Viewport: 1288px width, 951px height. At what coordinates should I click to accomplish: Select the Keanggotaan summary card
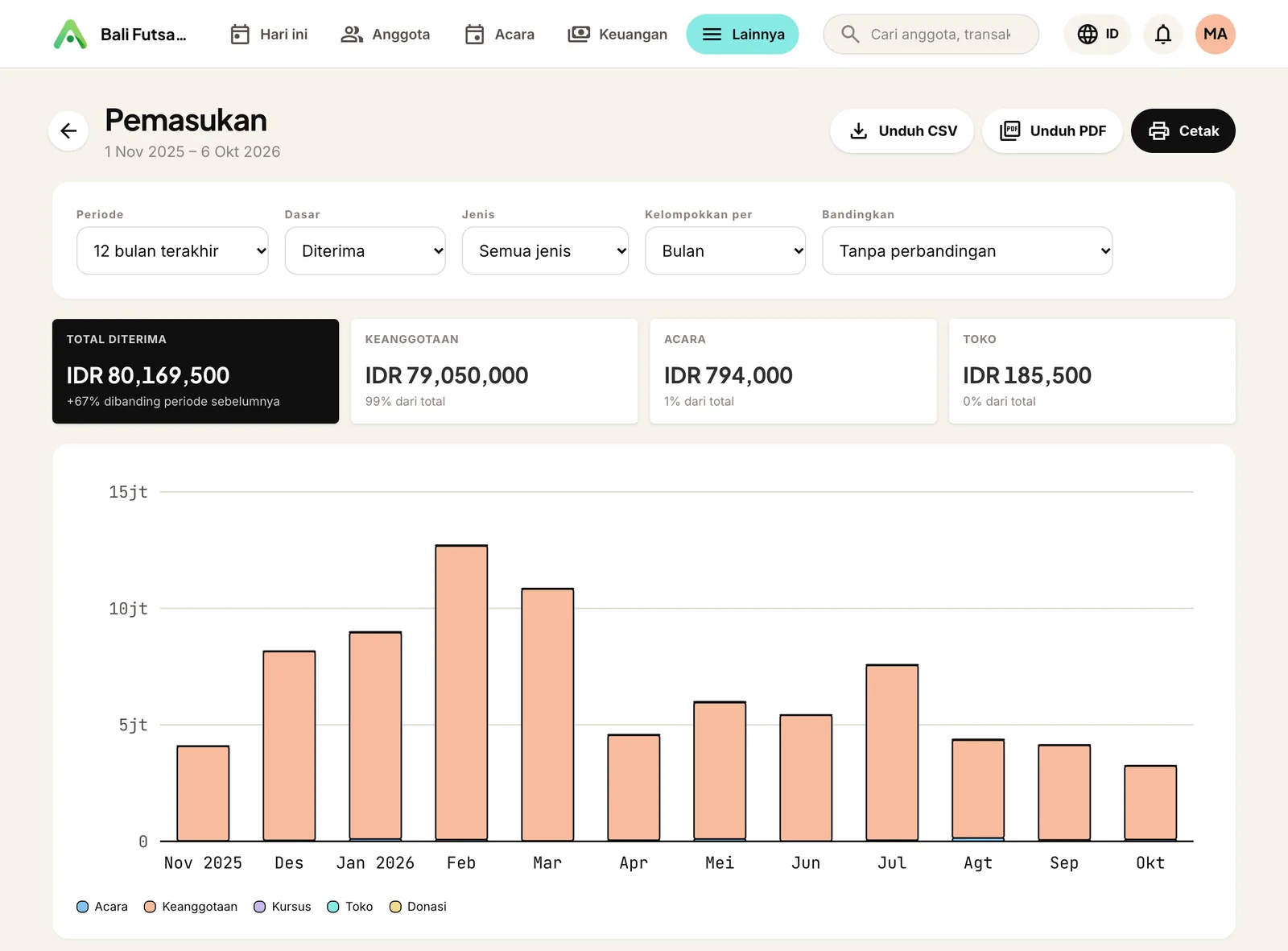pyautogui.click(x=494, y=371)
